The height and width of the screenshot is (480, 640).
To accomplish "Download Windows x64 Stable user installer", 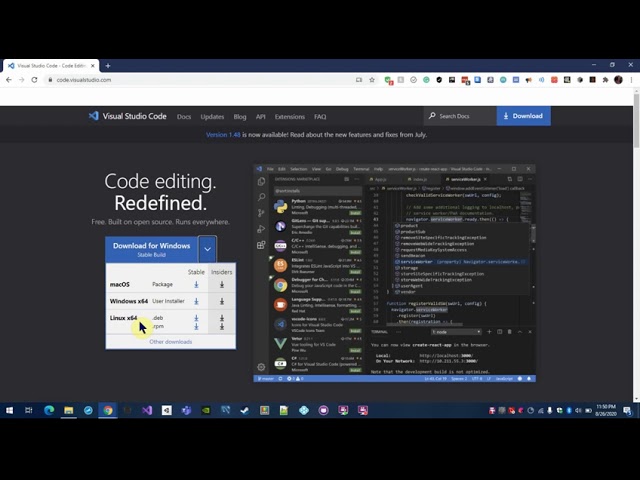I will pos(196,301).
